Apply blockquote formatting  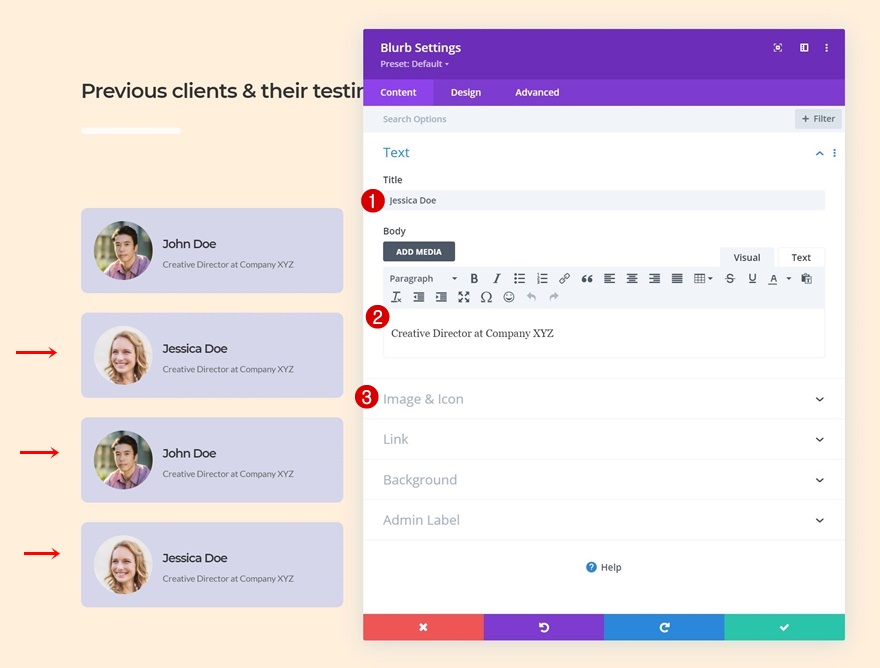pyautogui.click(x=587, y=278)
